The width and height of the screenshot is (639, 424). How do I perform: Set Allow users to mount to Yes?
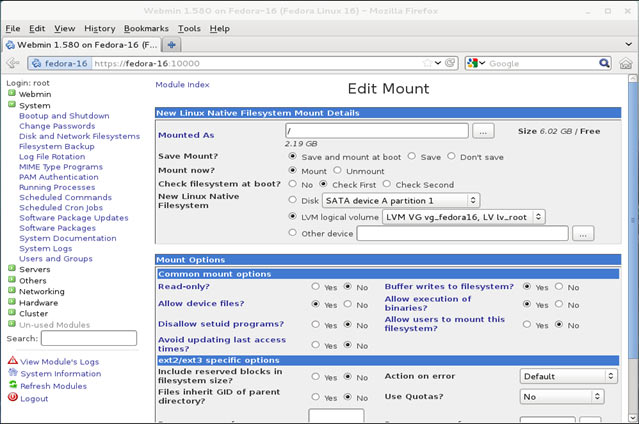527,325
